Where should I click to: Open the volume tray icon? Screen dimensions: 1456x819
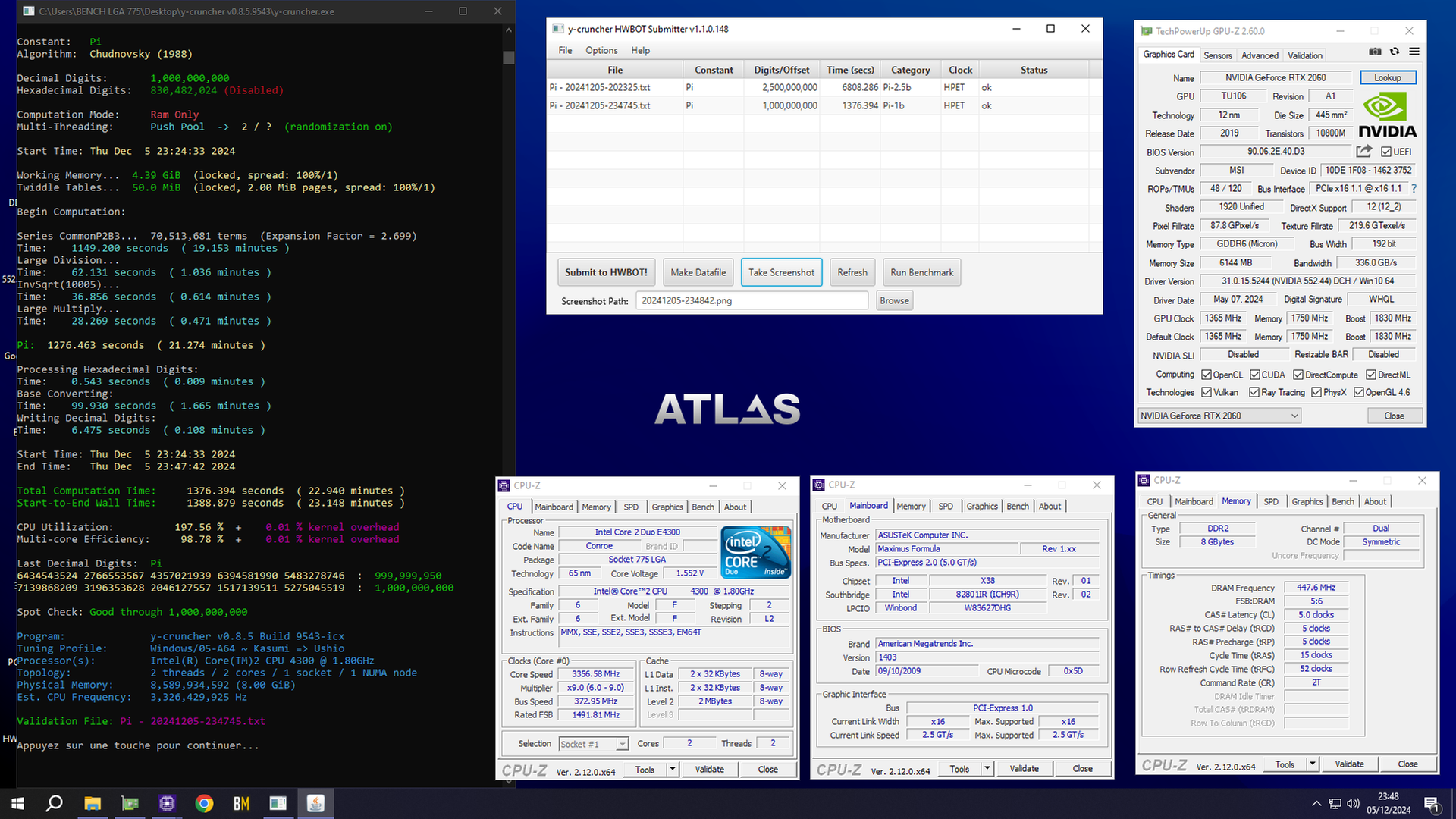coord(1353,803)
